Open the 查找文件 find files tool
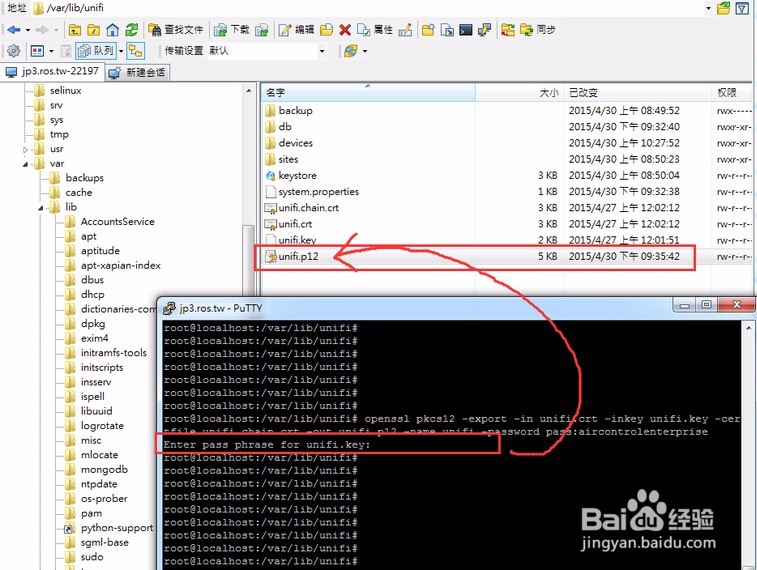This screenshot has width=757, height=570. point(176,30)
